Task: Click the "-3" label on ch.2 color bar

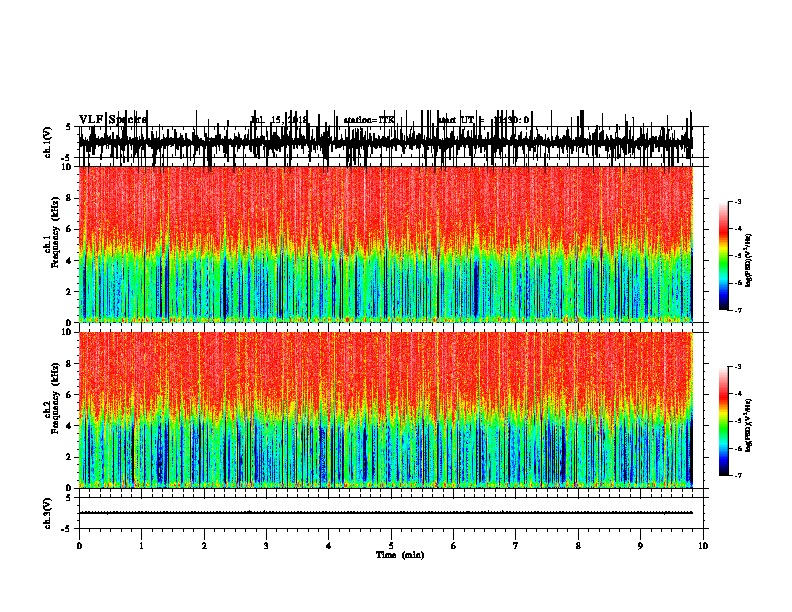Action: point(737,367)
